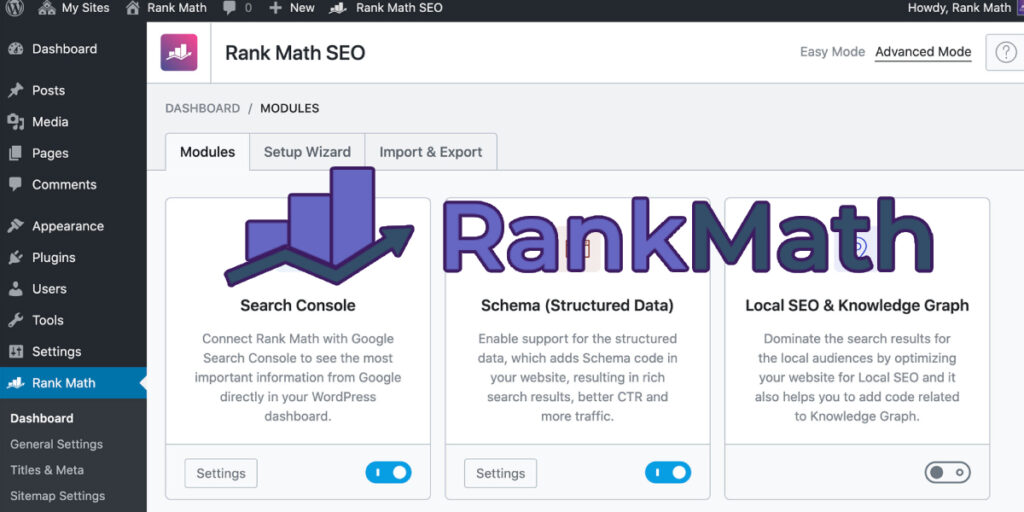The image size is (1024, 512).
Task: Click the Posts pushpin icon
Action: [x=16, y=90]
